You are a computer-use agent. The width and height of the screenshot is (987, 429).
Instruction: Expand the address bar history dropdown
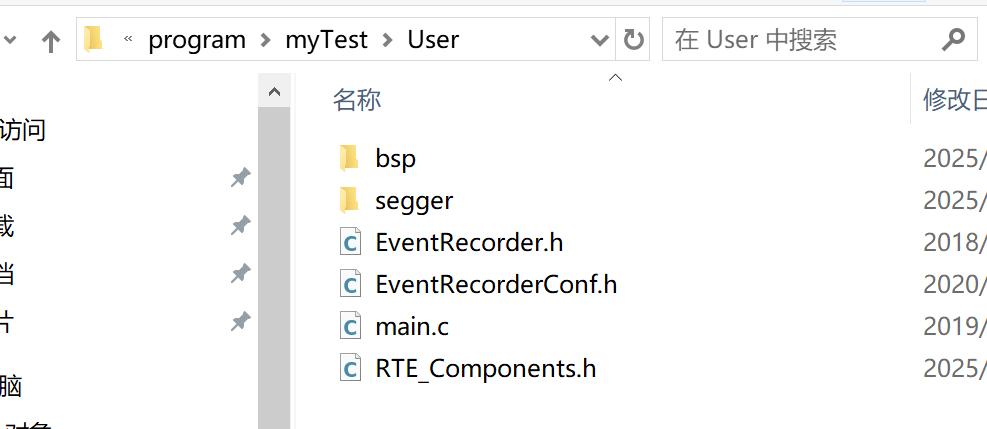click(600, 40)
